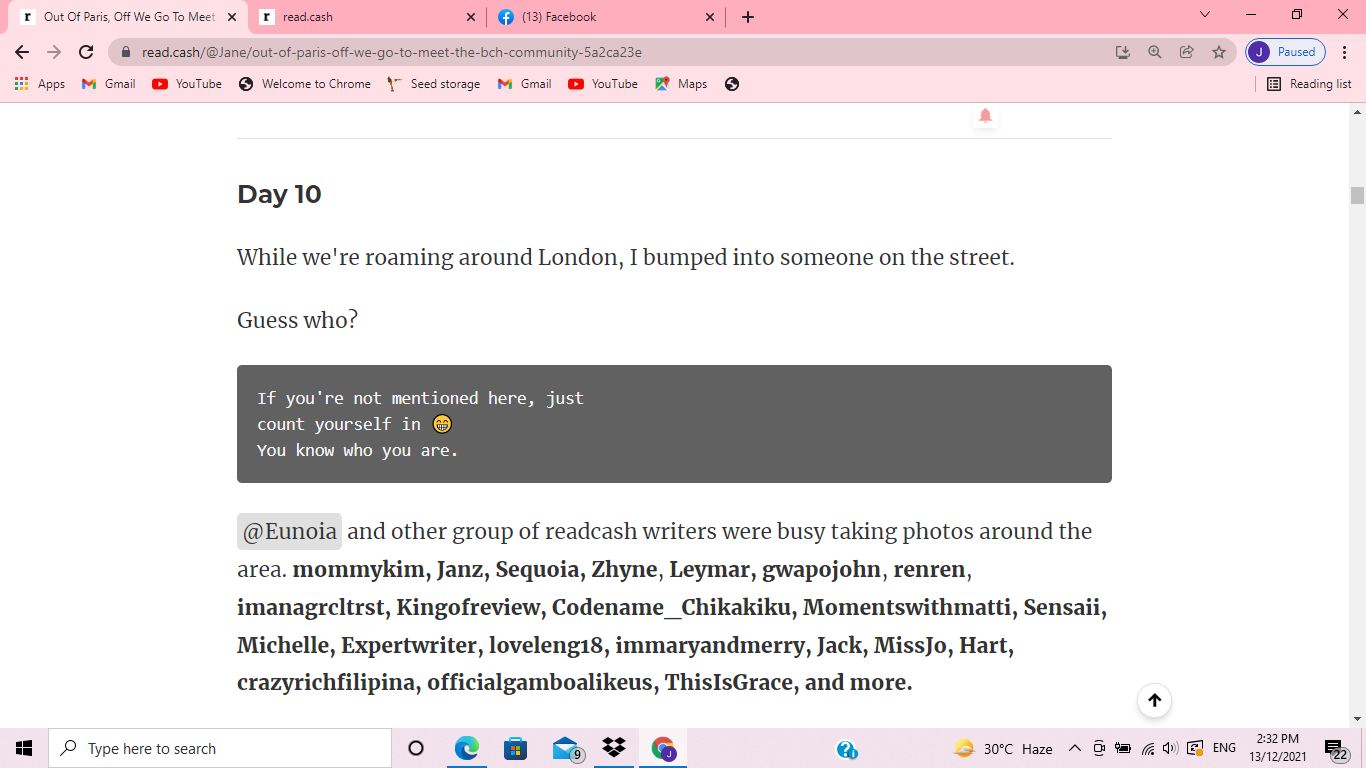Image resolution: width=1366 pixels, height=768 pixels.
Task: Click the scroll-to-top arrow button
Action: click(x=1154, y=701)
